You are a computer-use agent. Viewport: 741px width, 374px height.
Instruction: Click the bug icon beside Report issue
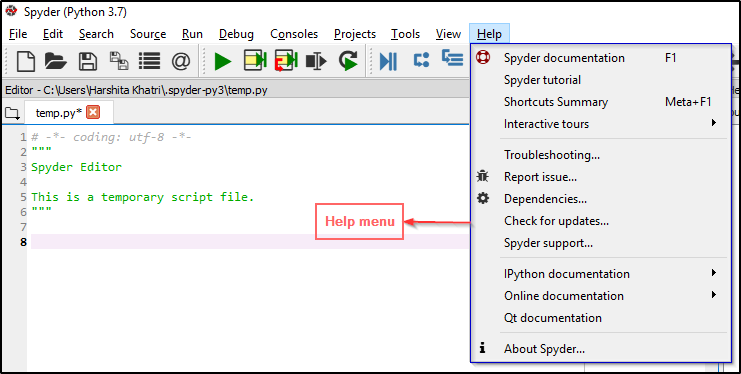(483, 177)
